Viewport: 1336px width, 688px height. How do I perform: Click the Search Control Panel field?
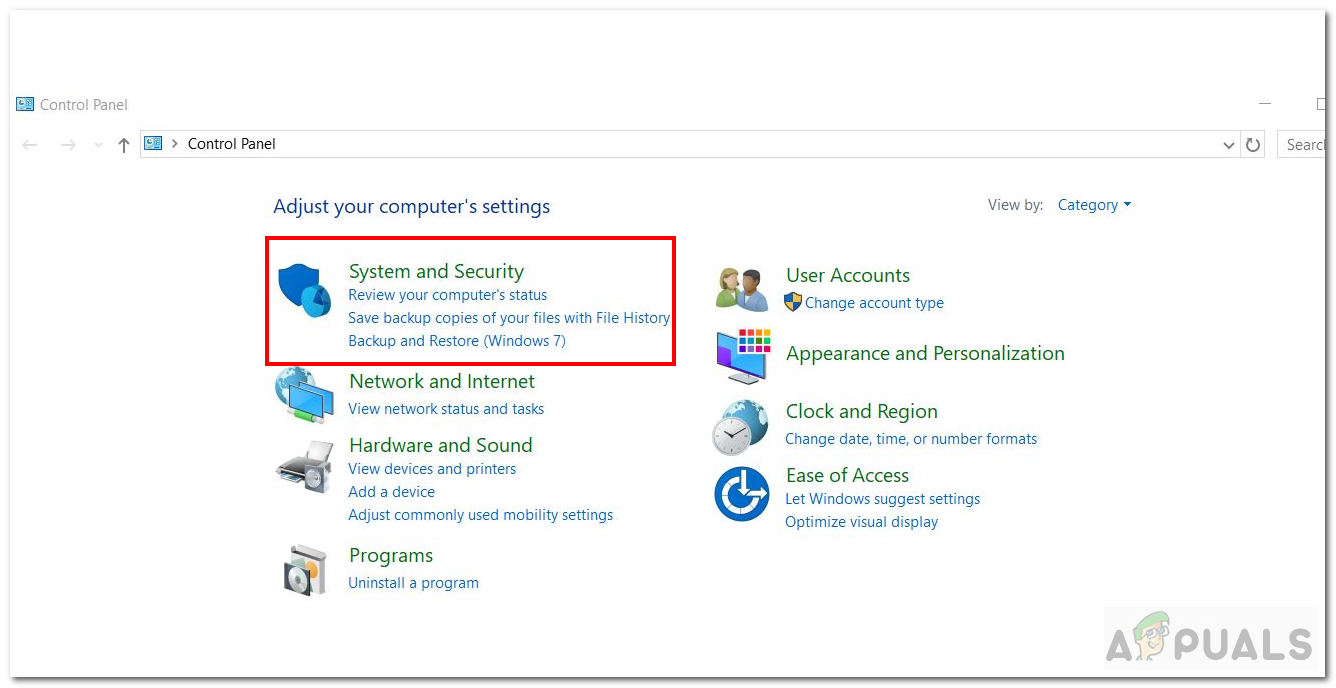point(1303,145)
